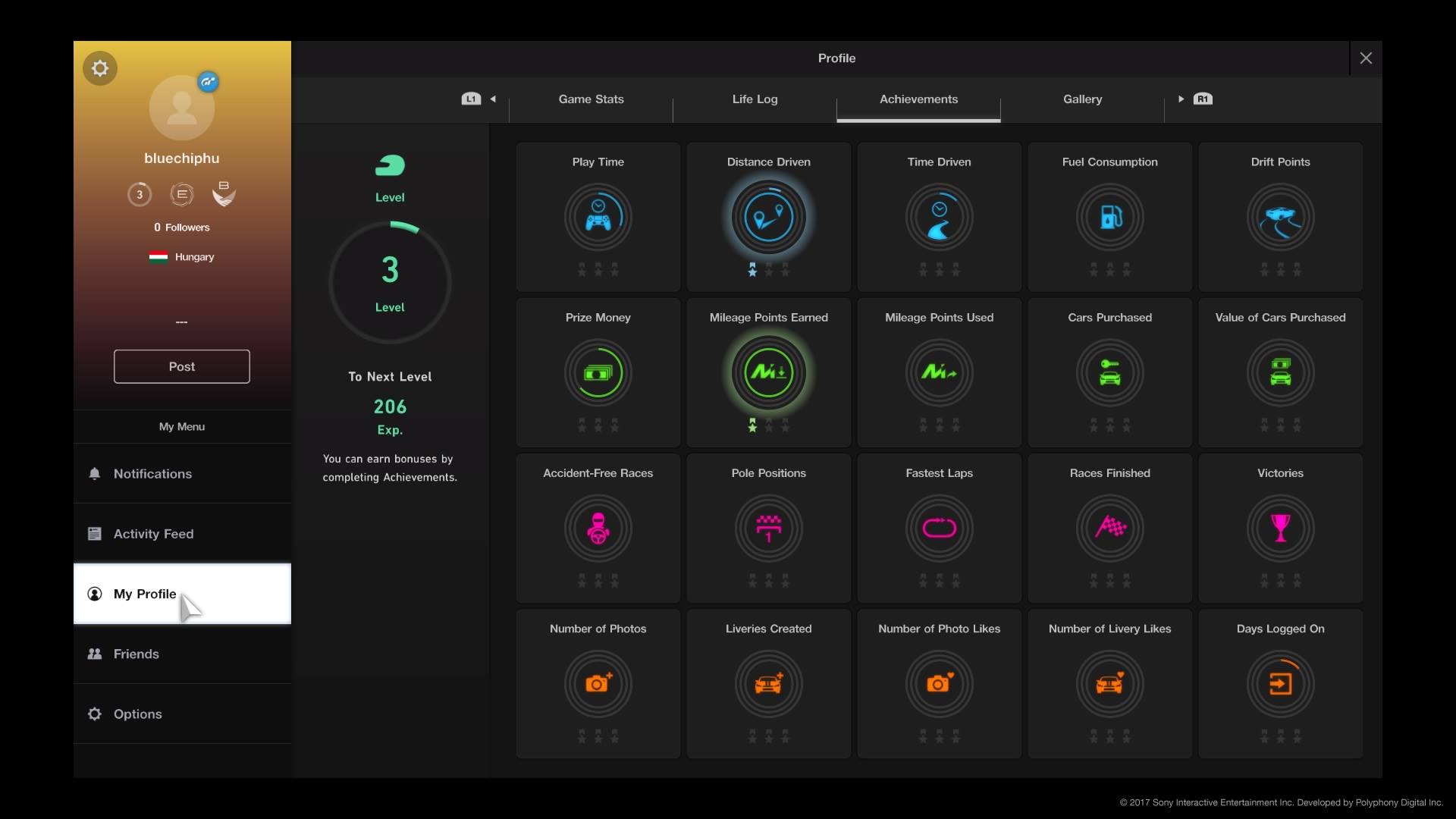1456x819 pixels.
Task: Click the Profile window title
Action: [x=836, y=58]
